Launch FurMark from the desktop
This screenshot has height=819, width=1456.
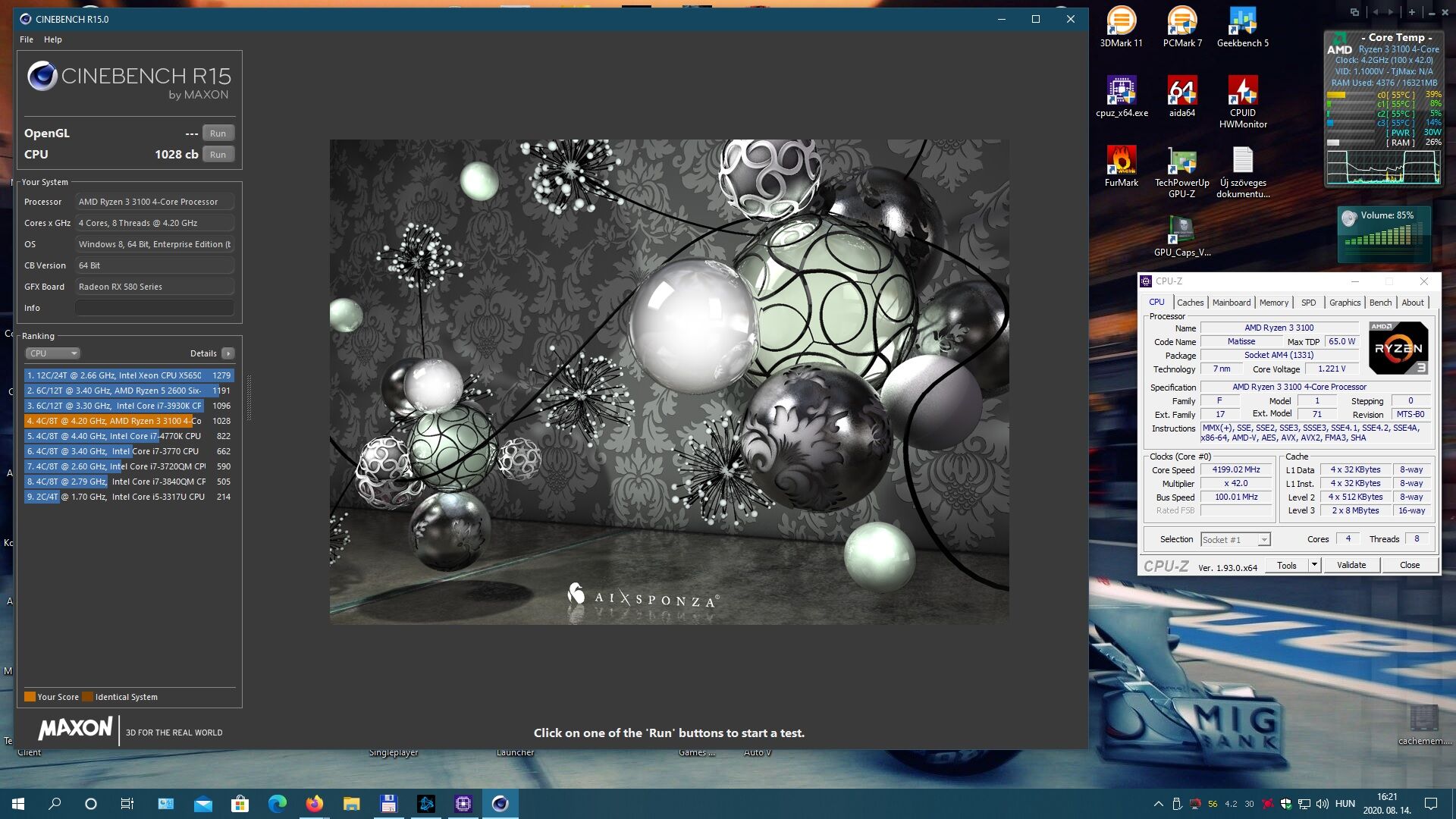[x=1121, y=166]
